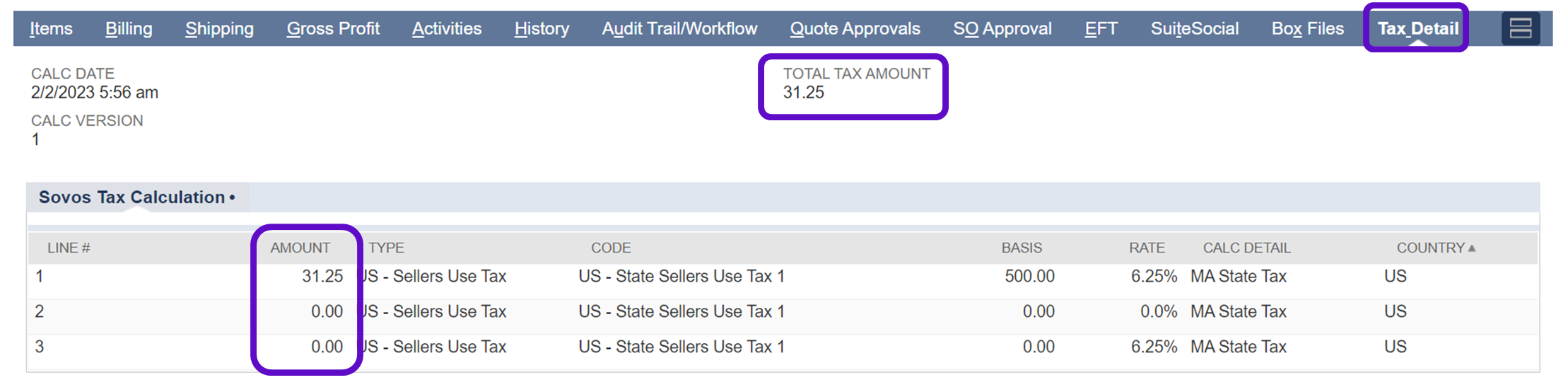Click the LINE # column header
The image size is (1568, 392).
click(69, 248)
